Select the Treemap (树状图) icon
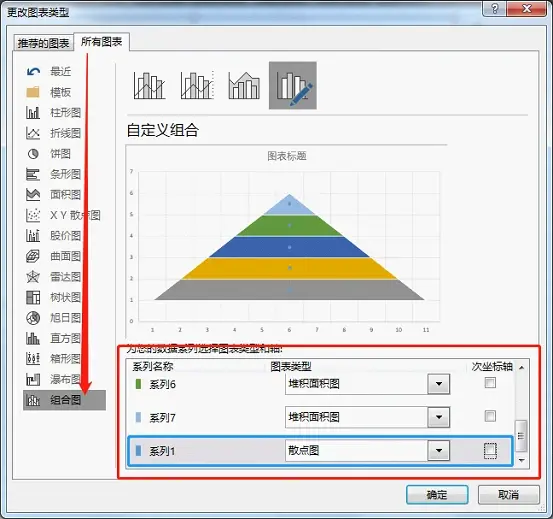This screenshot has height=519, width=553. coord(33,297)
